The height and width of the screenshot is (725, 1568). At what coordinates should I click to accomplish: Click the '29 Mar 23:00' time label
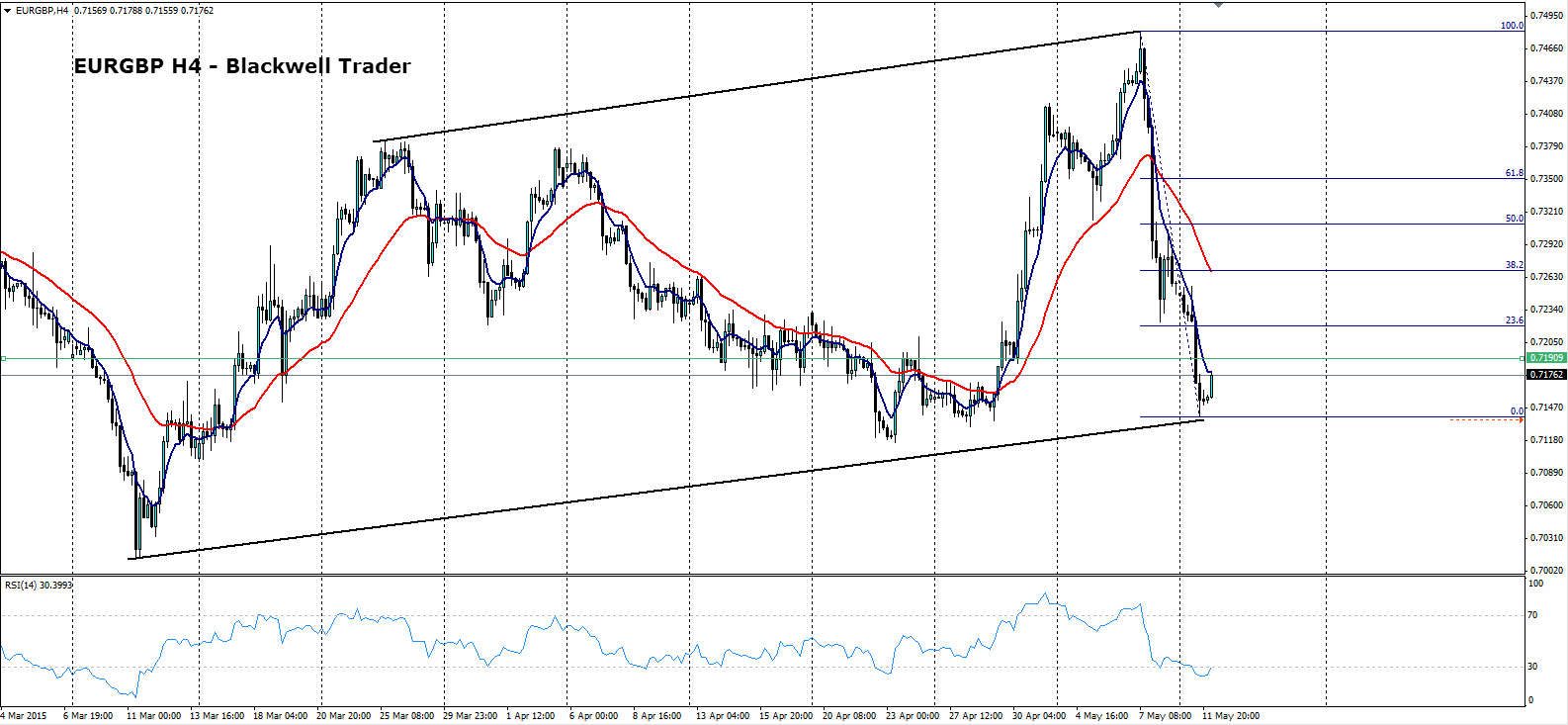tap(470, 715)
